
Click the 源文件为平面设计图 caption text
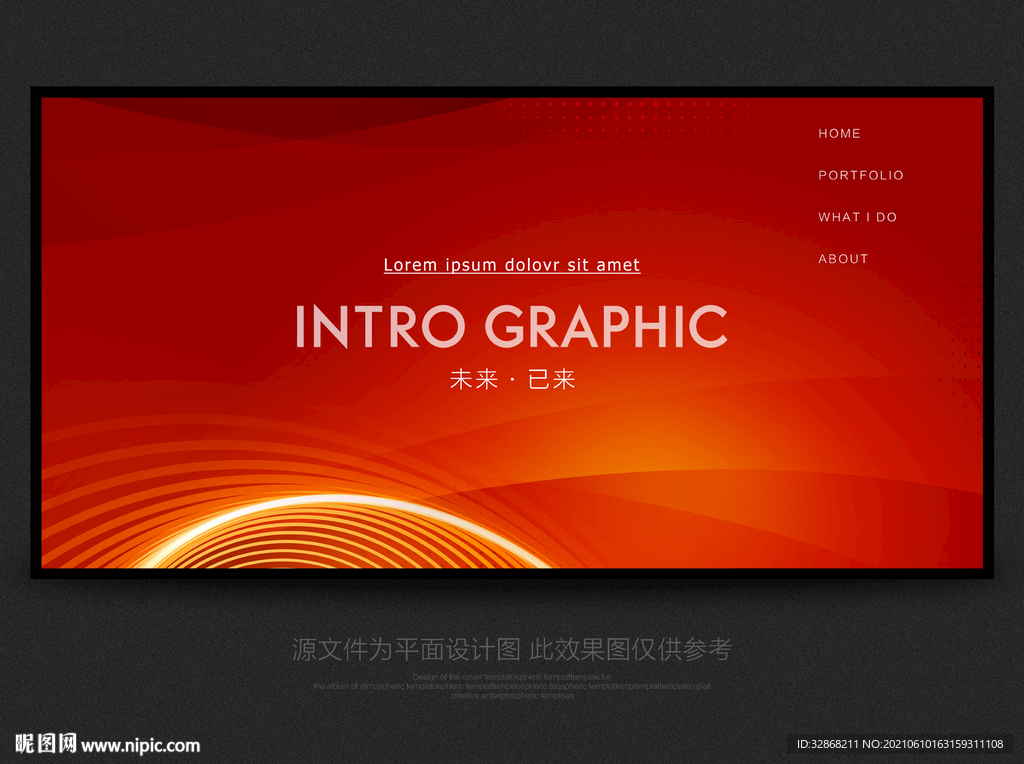pos(406,649)
